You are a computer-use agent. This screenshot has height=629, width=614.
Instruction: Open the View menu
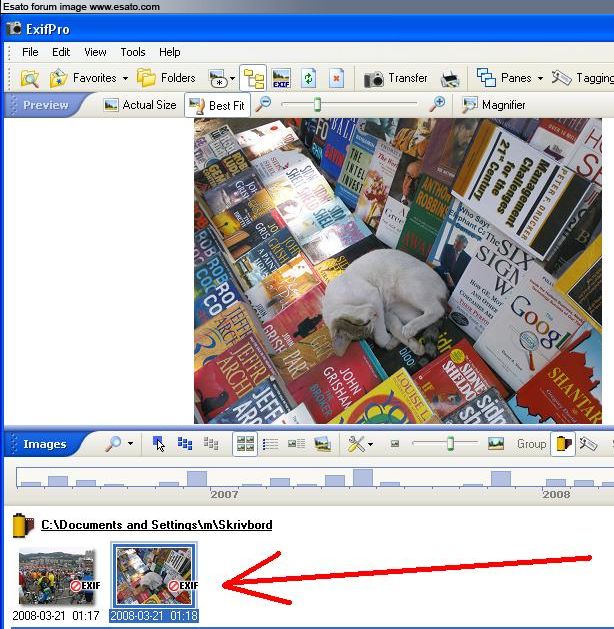pos(95,52)
